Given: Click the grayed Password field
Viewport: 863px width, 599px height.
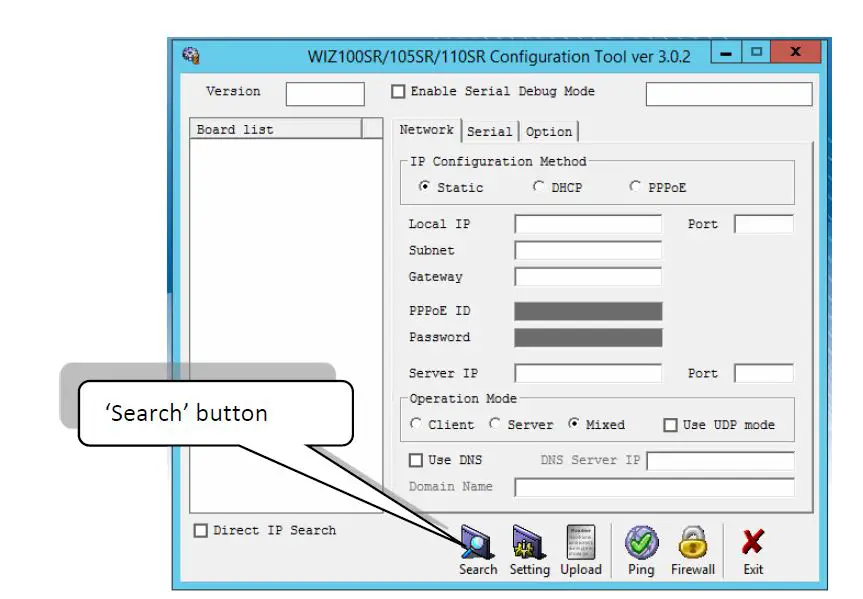Looking at the screenshot, I should click(588, 338).
